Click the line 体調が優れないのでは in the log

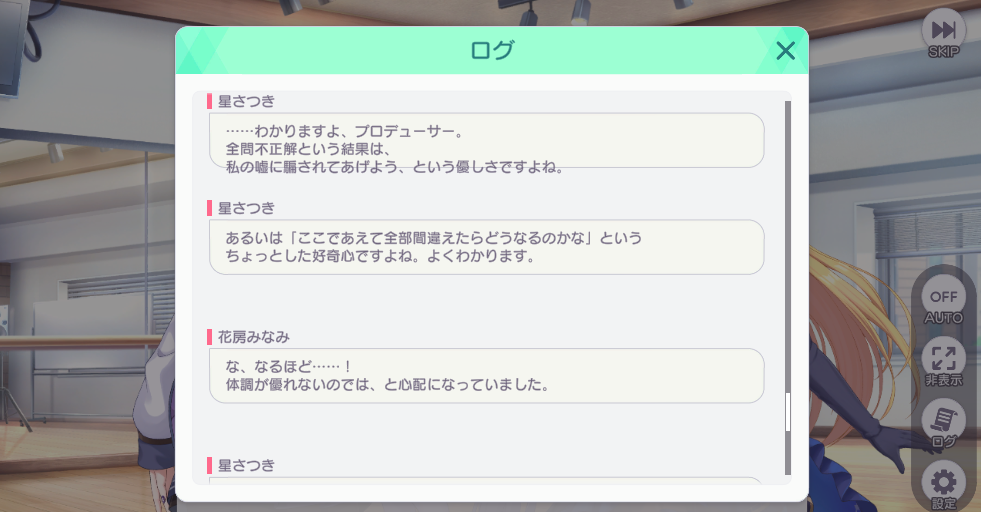tap(387, 384)
